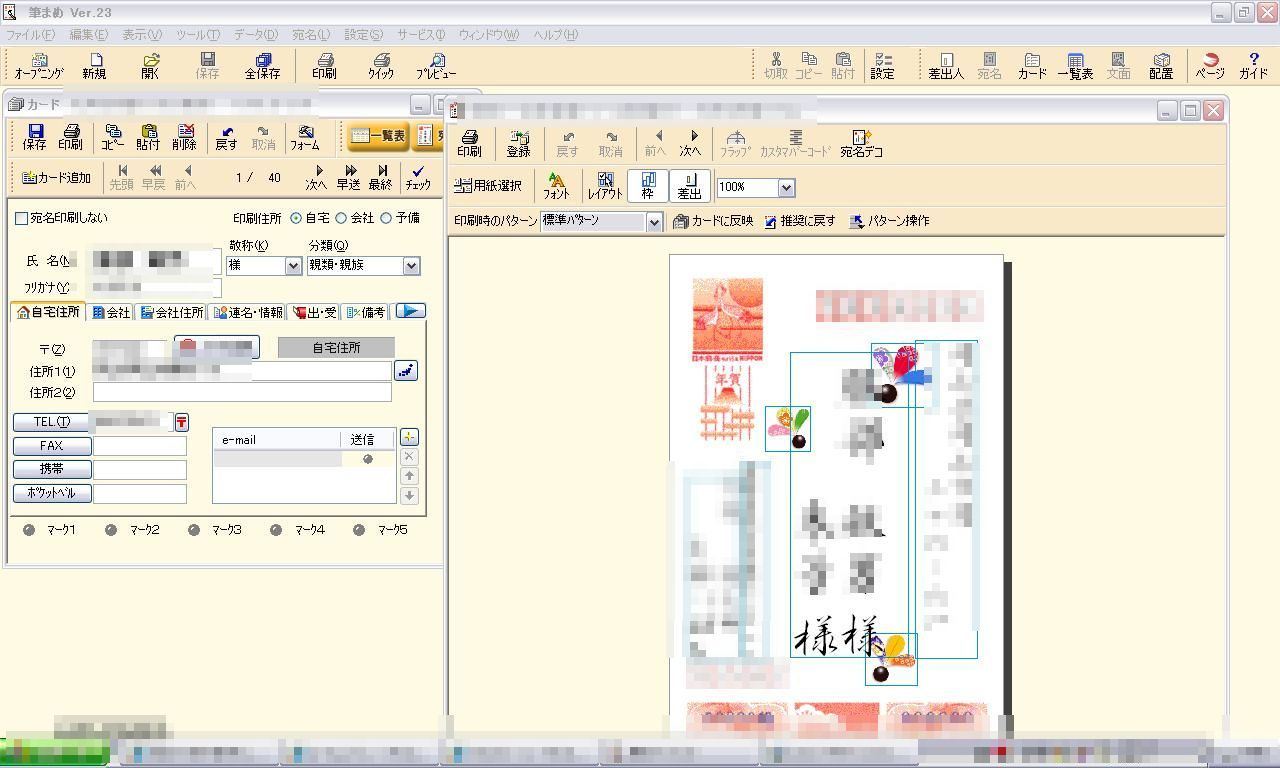Toggle the マーク1 indicator

29,530
